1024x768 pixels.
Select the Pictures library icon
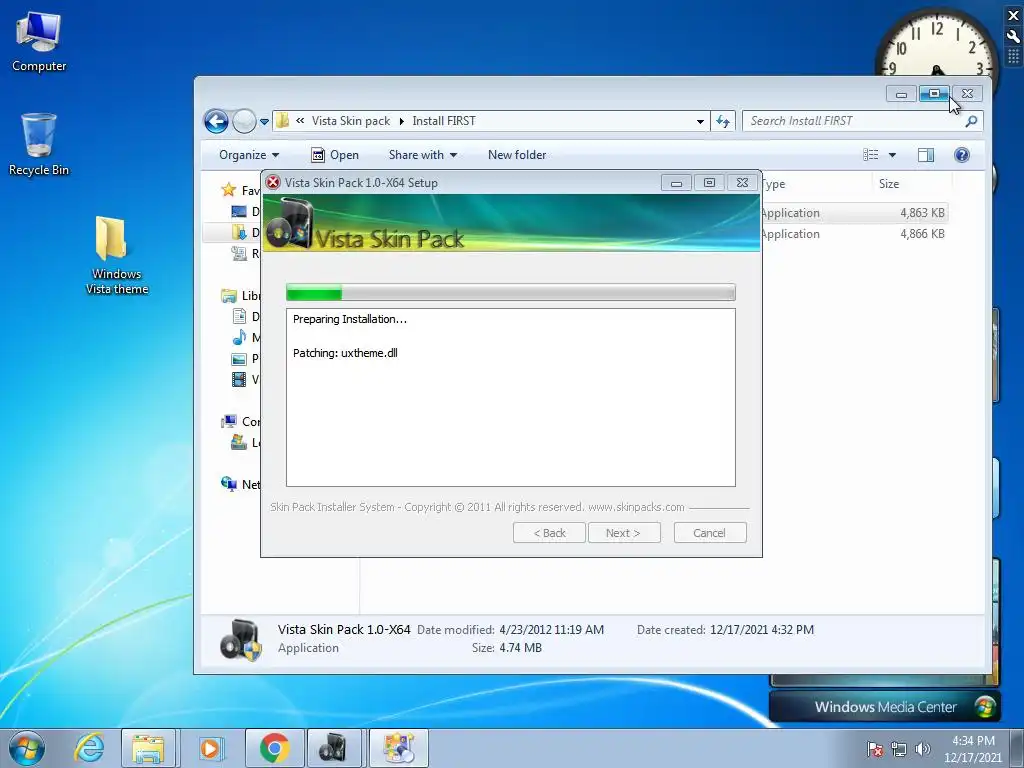click(x=240, y=359)
